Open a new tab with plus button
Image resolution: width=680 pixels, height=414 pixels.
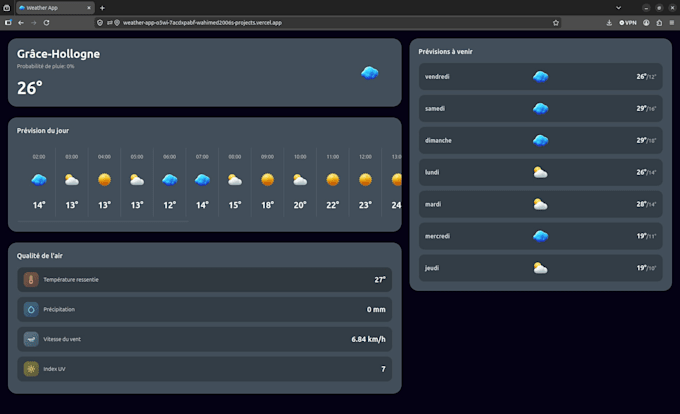tap(102, 8)
